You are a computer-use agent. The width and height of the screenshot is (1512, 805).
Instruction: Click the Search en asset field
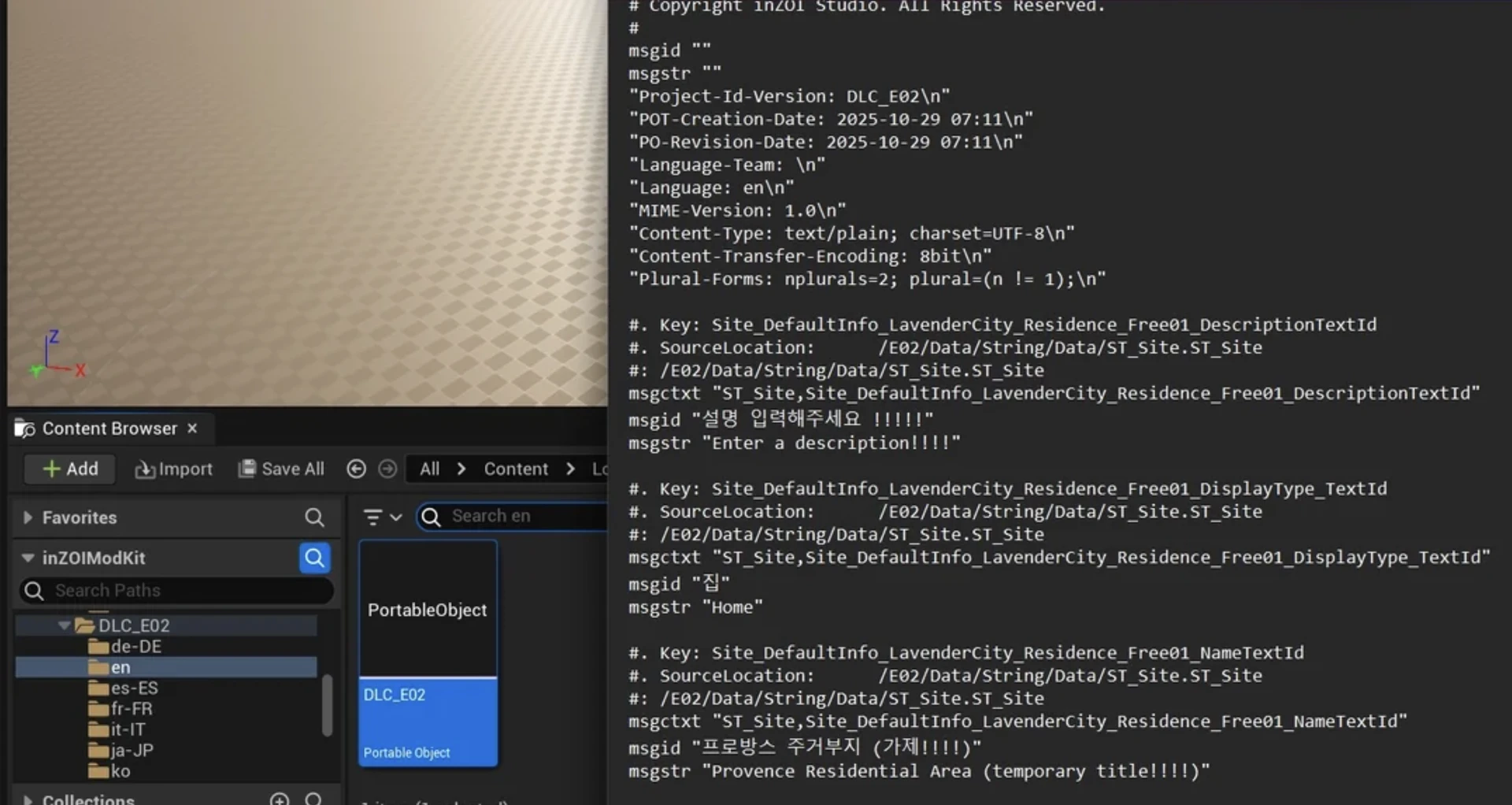pos(512,516)
